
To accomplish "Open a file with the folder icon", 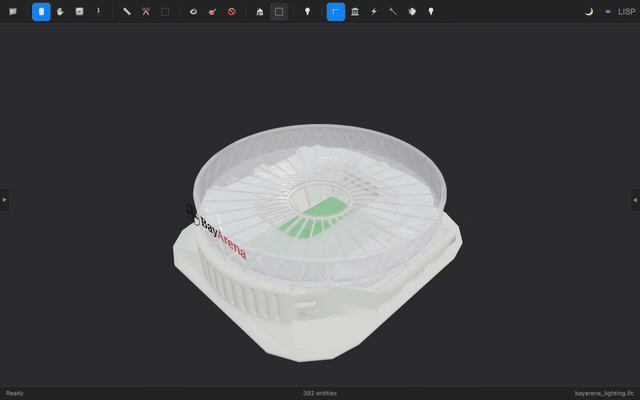I will 13,11.
